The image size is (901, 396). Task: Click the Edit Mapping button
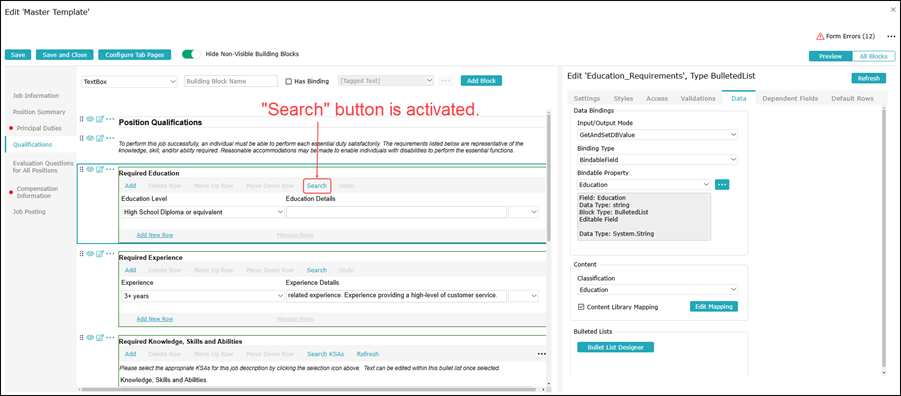(x=714, y=306)
